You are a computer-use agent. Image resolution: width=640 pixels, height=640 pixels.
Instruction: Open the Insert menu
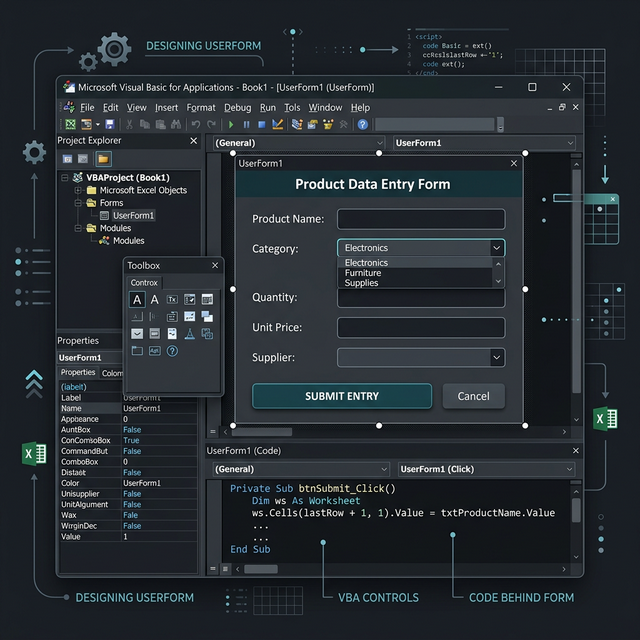point(166,108)
